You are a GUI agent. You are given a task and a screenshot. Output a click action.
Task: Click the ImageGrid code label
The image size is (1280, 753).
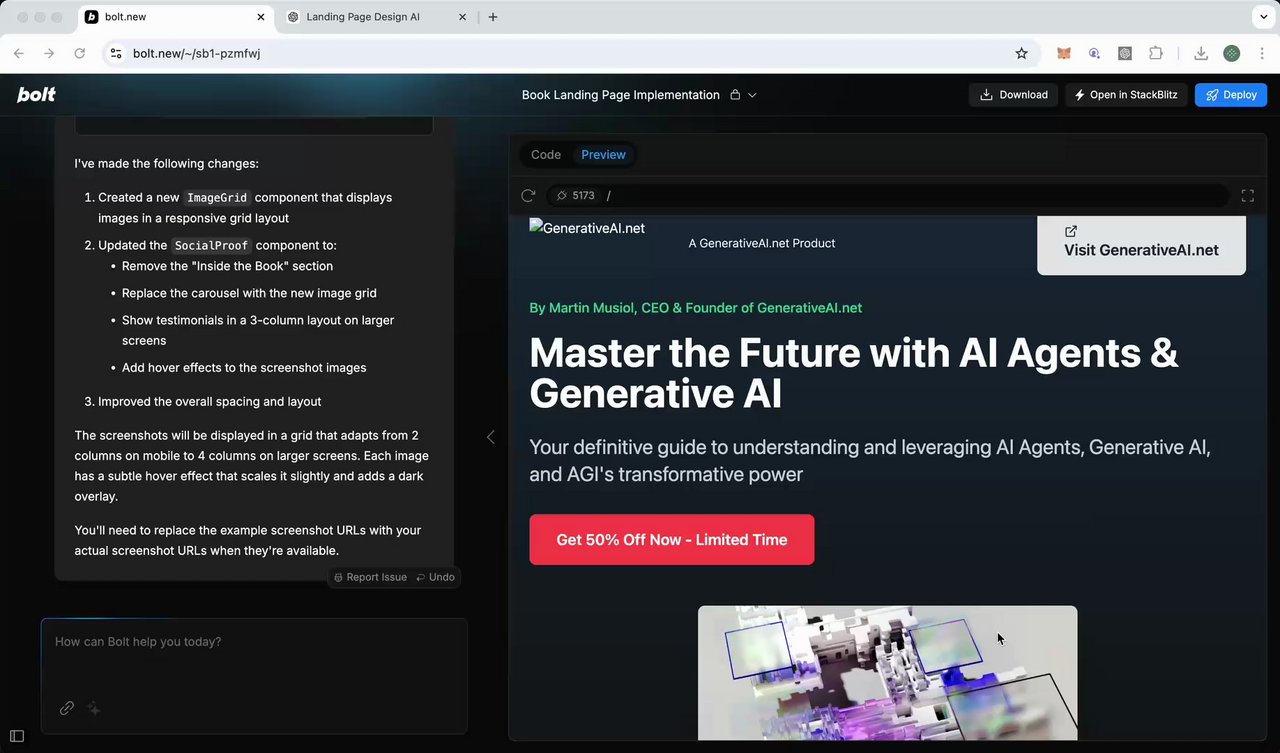pos(217,198)
